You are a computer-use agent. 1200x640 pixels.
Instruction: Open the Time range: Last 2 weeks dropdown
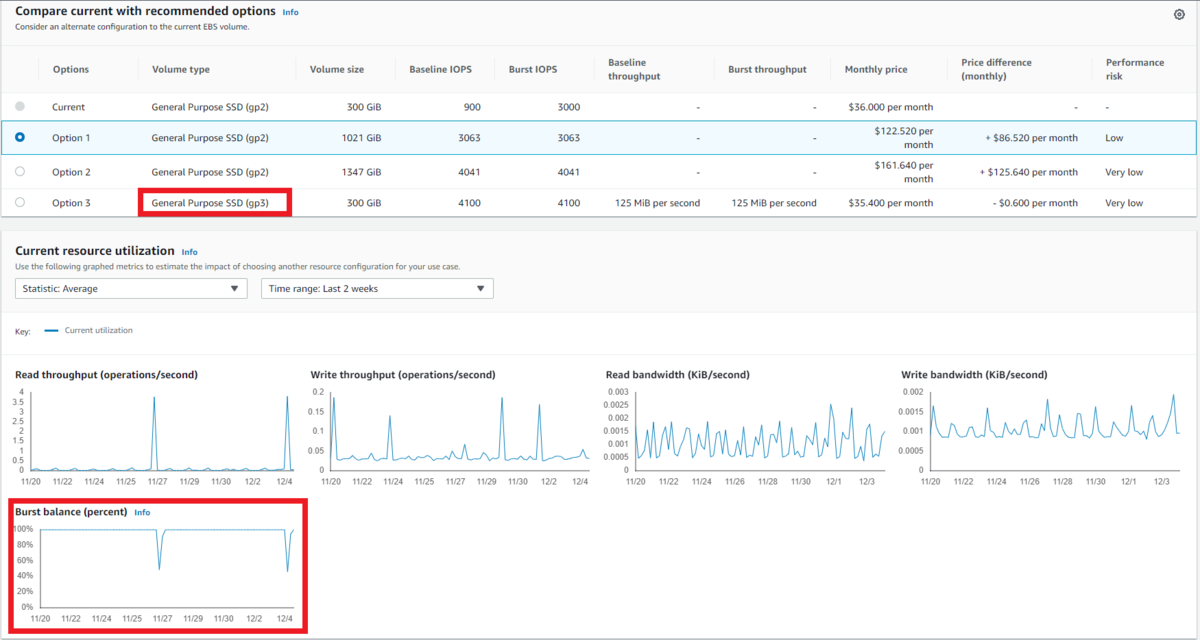pyautogui.click(x=377, y=289)
